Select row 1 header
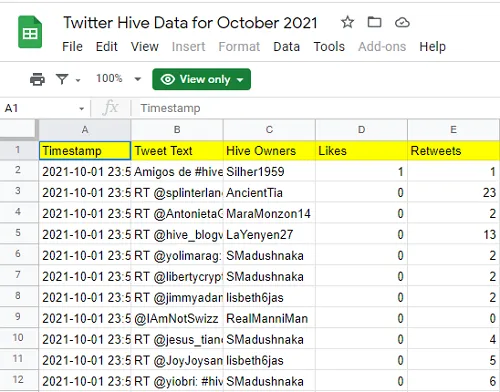This screenshot has width=500, height=392. 19,150
